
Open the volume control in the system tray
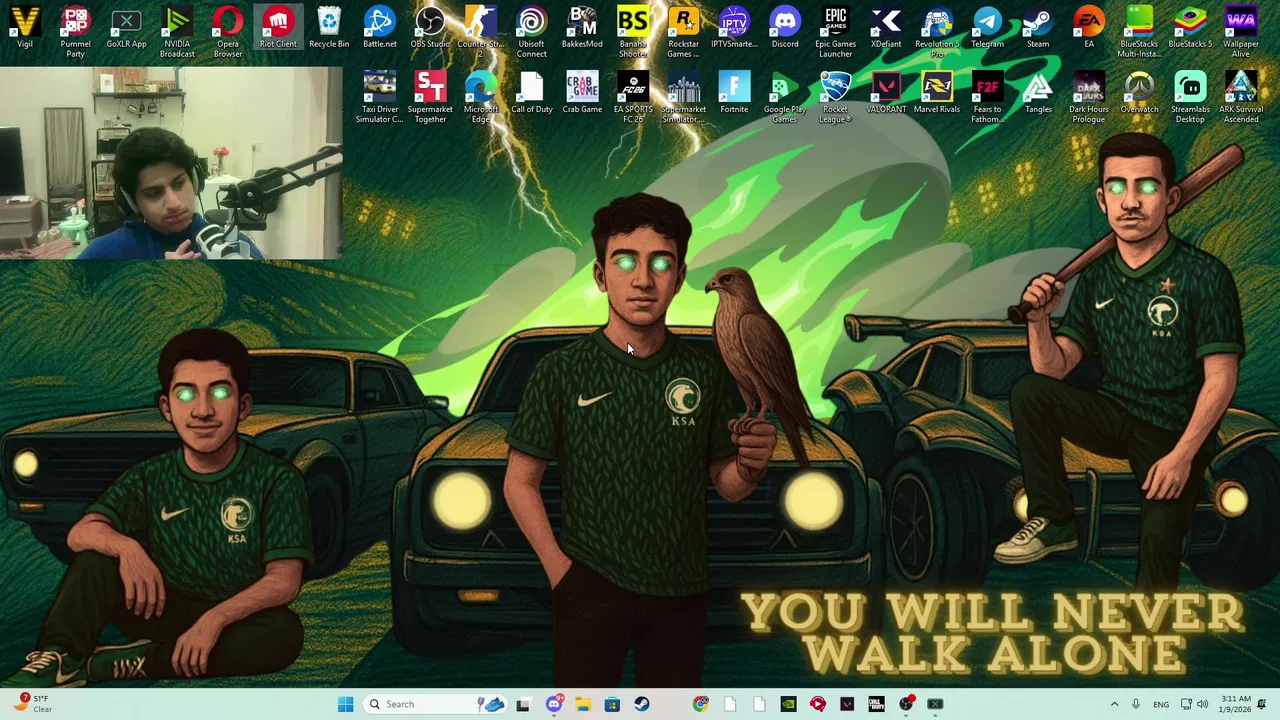tap(1203, 704)
